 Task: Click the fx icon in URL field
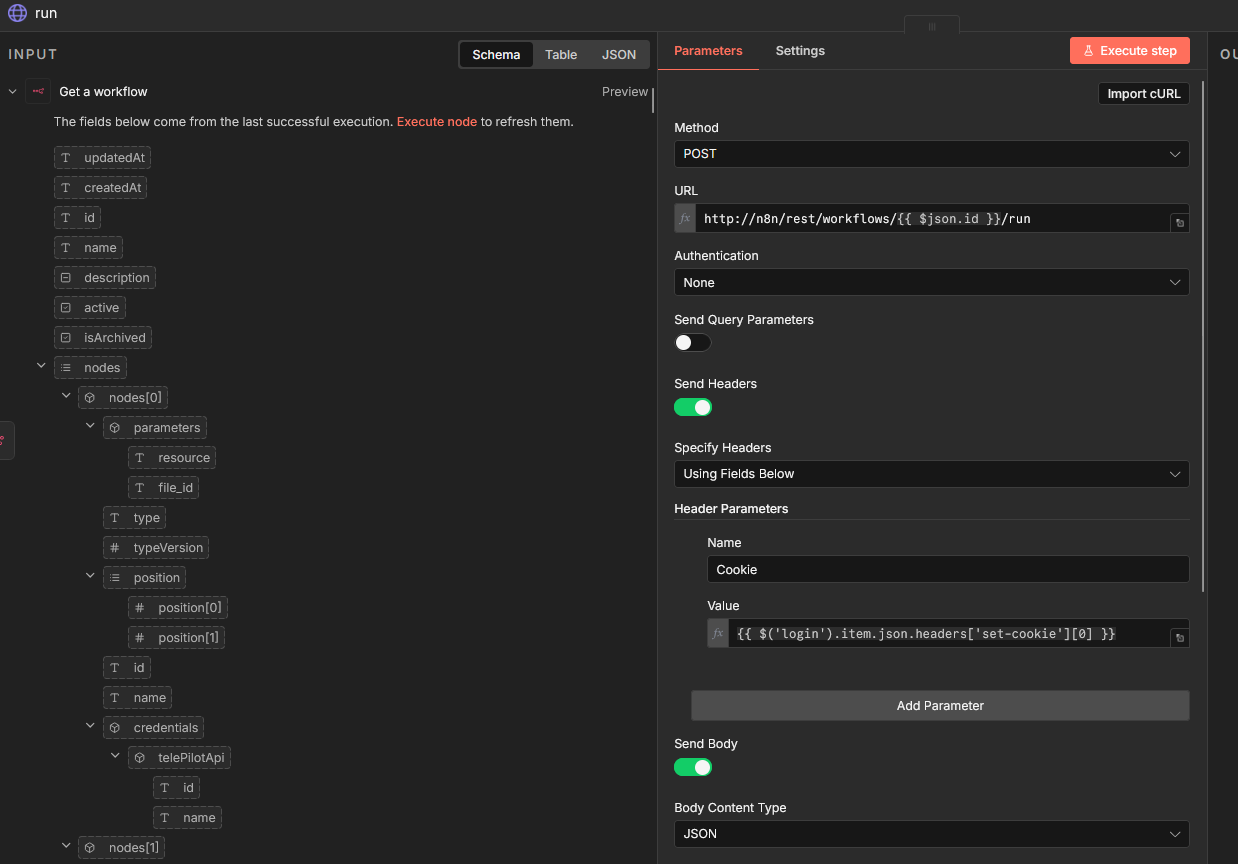(x=685, y=218)
